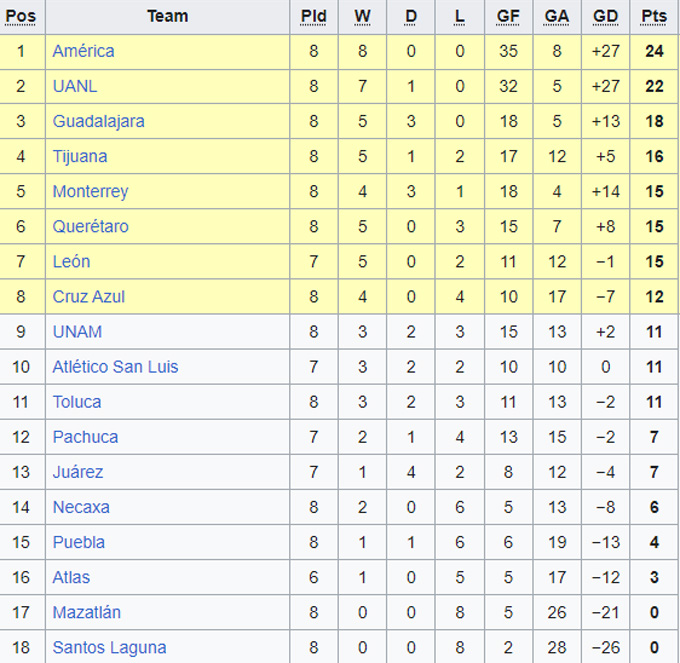Open the América team link
The height and width of the screenshot is (663, 680).
pyautogui.click(x=83, y=51)
